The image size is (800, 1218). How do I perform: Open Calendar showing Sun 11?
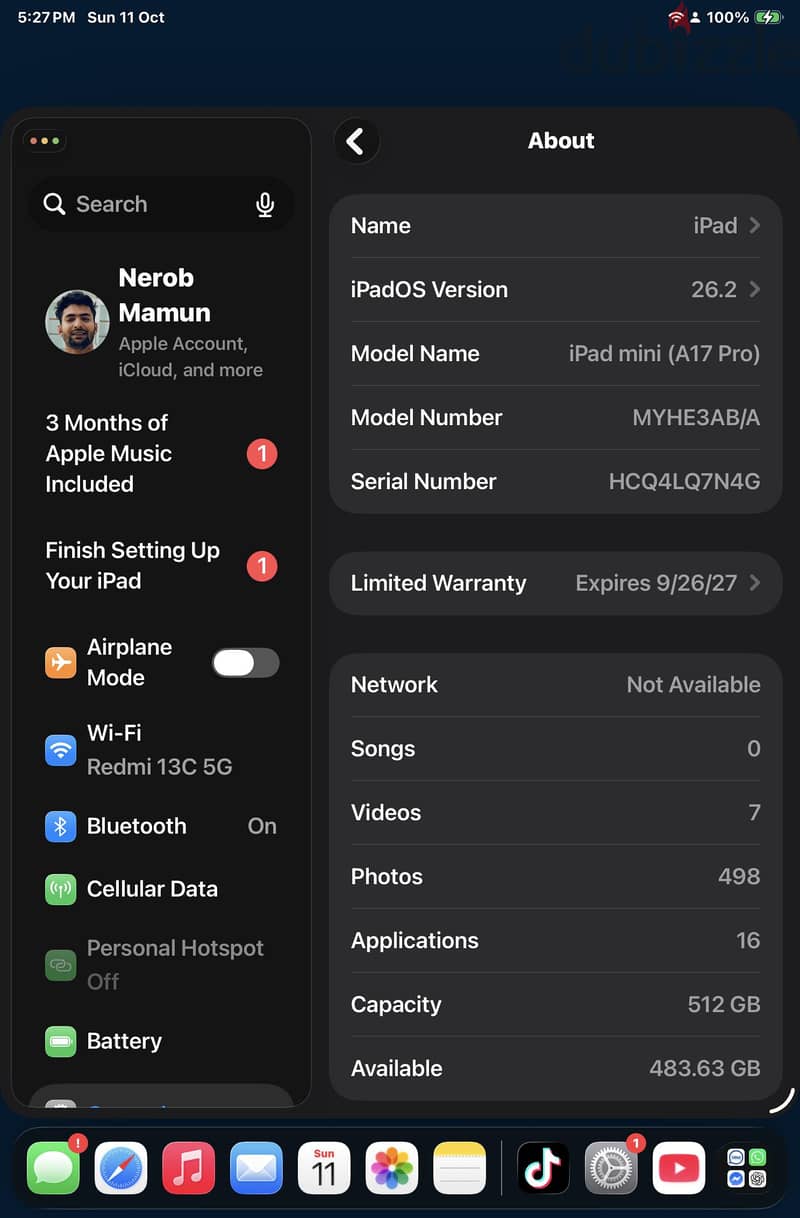point(324,1167)
